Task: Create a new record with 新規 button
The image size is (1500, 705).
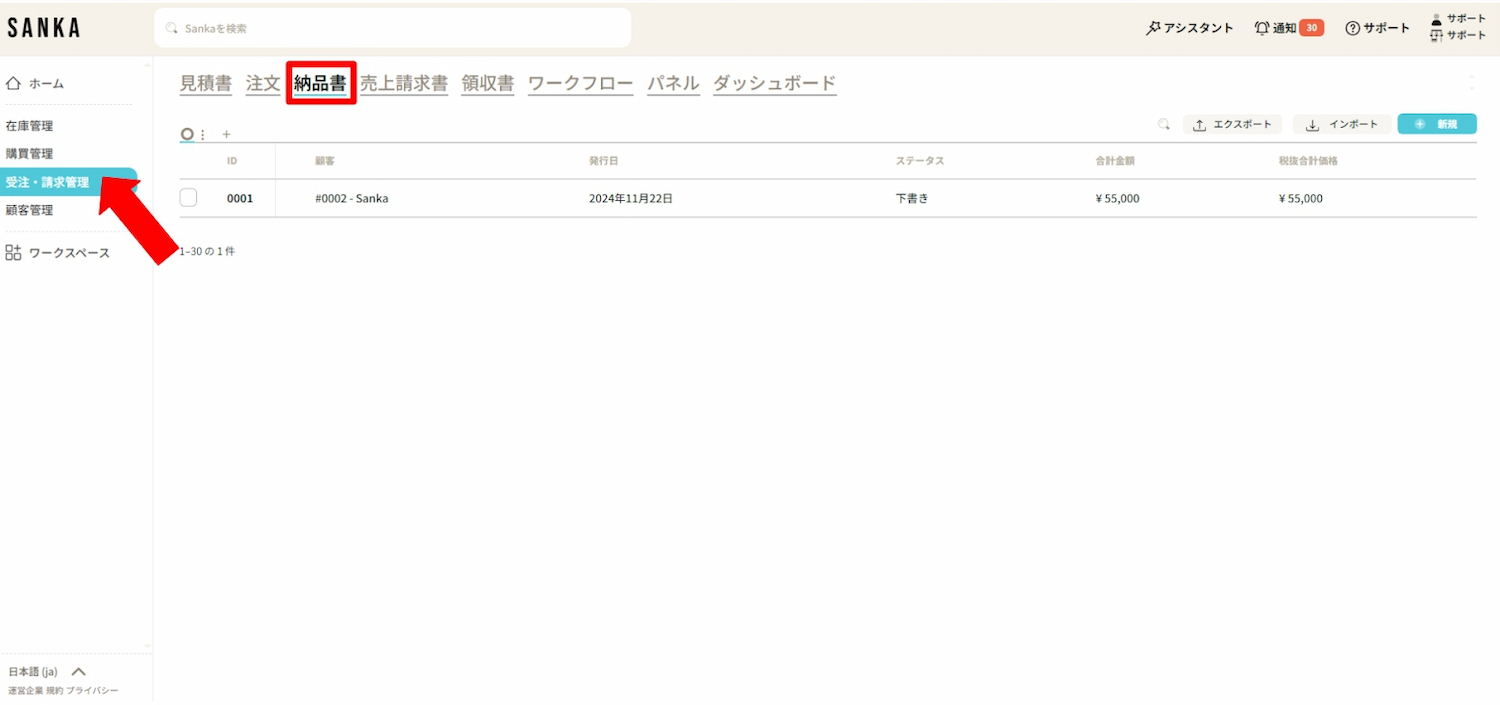Action: point(1437,124)
